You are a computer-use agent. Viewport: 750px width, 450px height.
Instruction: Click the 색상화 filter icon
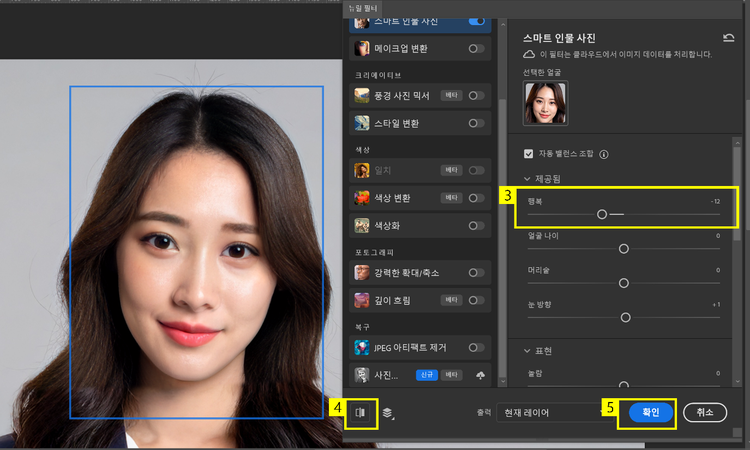(362, 226)
